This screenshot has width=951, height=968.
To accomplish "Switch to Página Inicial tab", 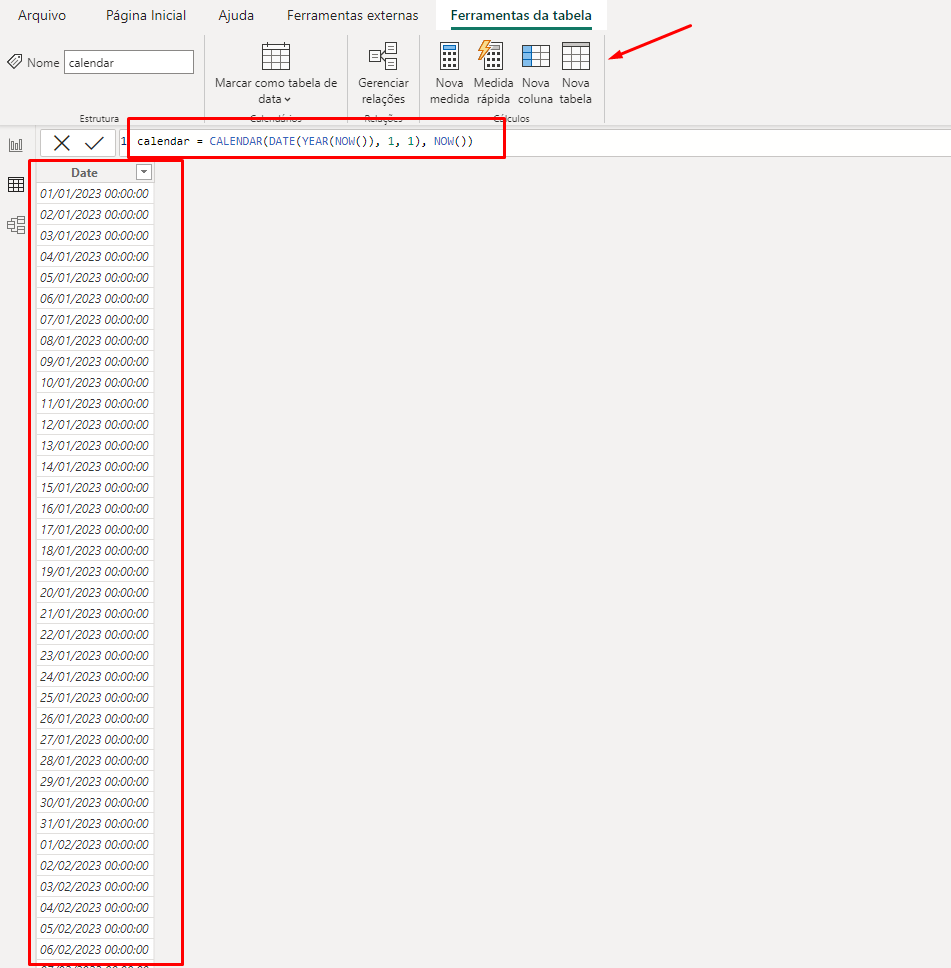I will point(146,16).
